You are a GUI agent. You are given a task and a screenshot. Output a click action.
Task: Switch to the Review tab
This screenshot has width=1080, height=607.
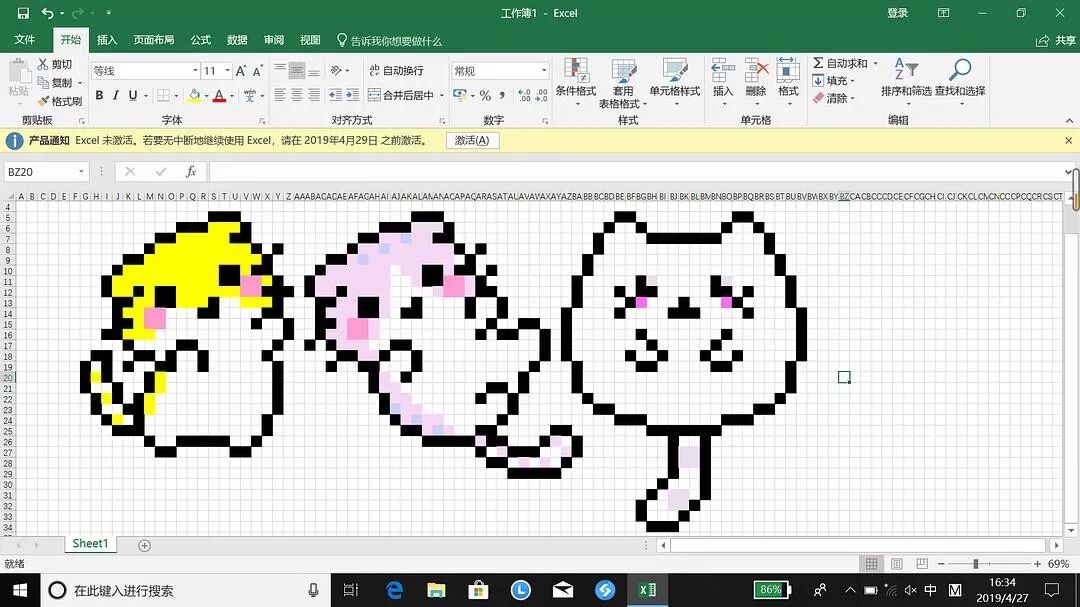(x=273, y=40)
